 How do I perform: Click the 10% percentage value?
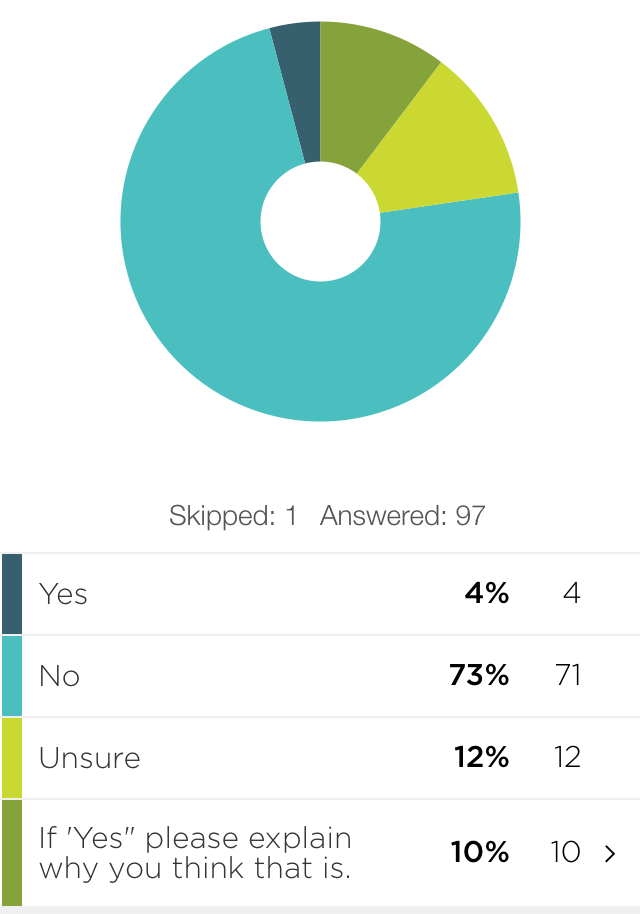pos(481,853)
